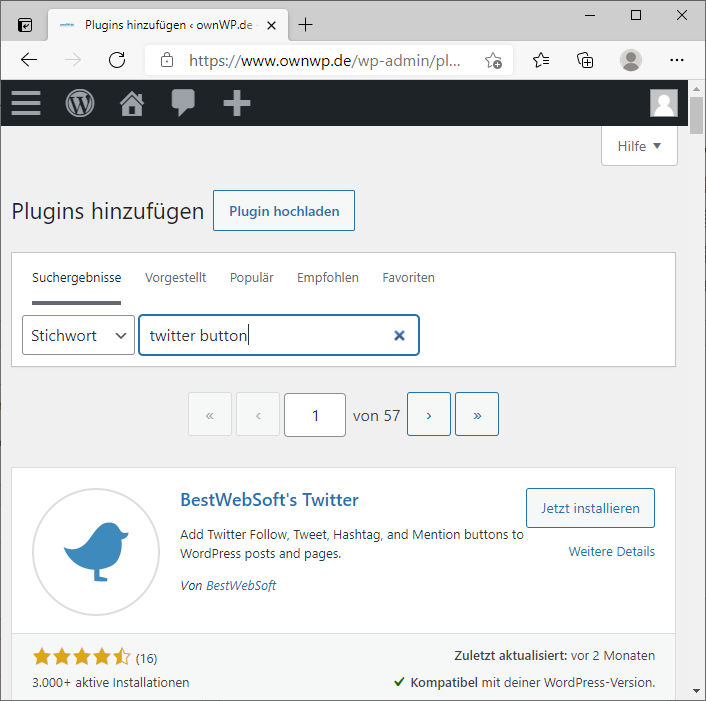Image resolution: width=706 pixels, height=701 pixels.
Task: Open Weitere Details link
Action: pos(611,552)
